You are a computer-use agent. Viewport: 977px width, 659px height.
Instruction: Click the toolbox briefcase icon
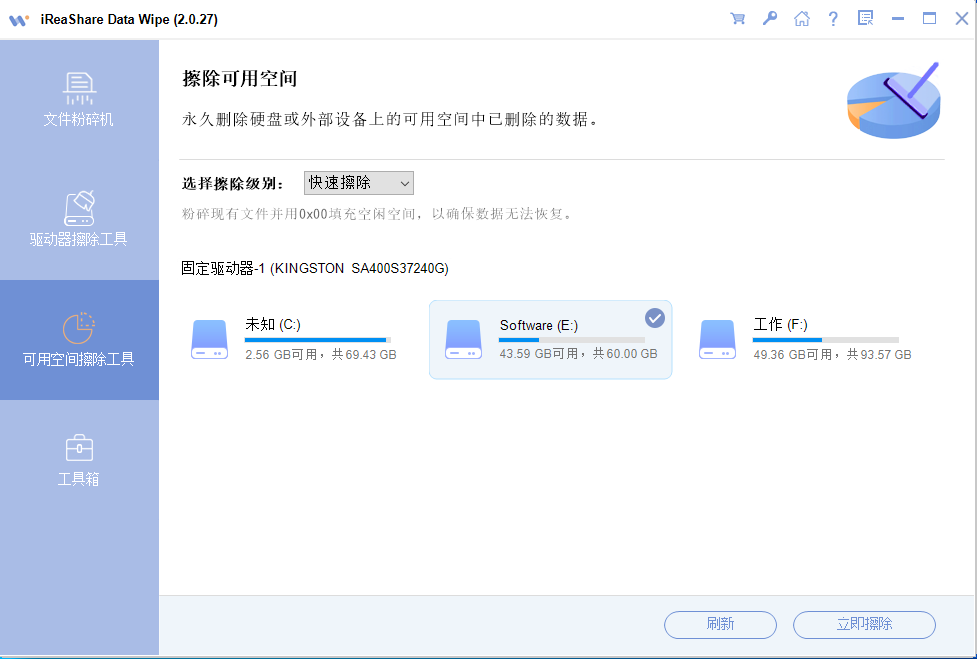(79, 448)
